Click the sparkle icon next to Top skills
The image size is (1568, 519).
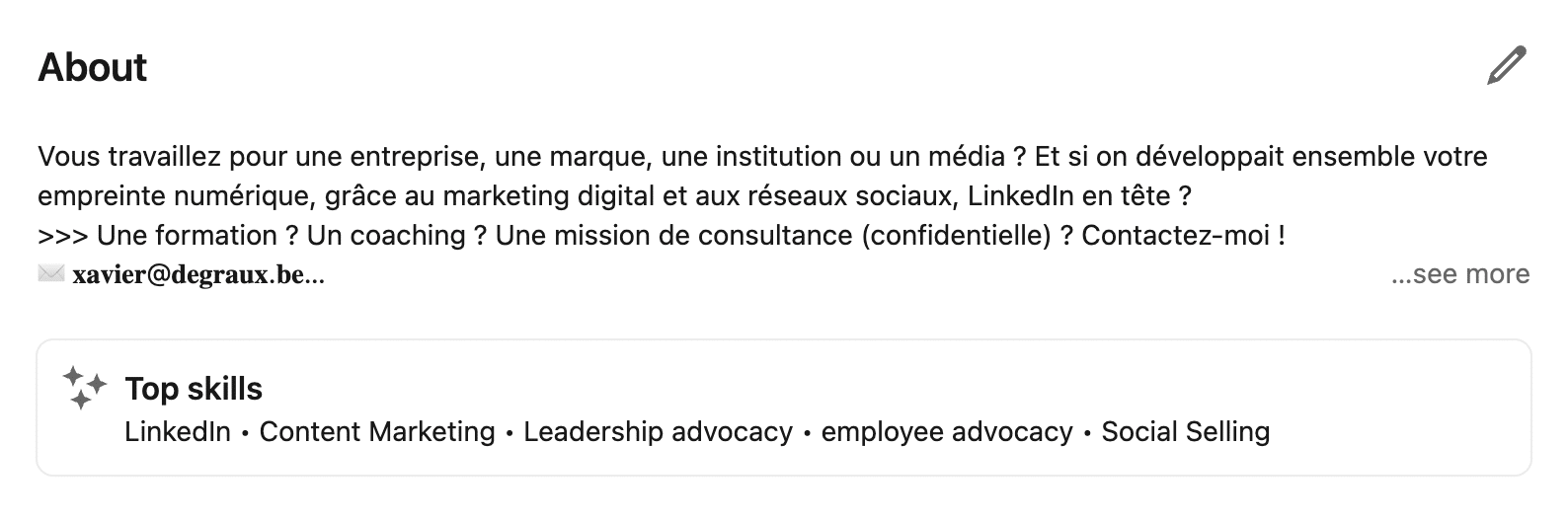(x=84, y=388)
